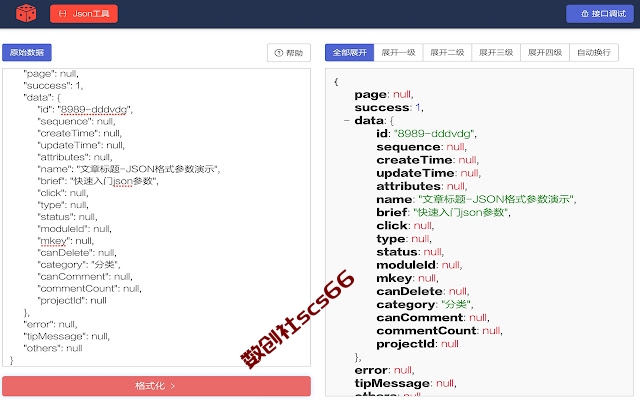Image resolution: width=640 pixels, height=400 pixels.
Task: Click the createTime key in formatted output
Action: pyautogui.click(x=414, y=160)
